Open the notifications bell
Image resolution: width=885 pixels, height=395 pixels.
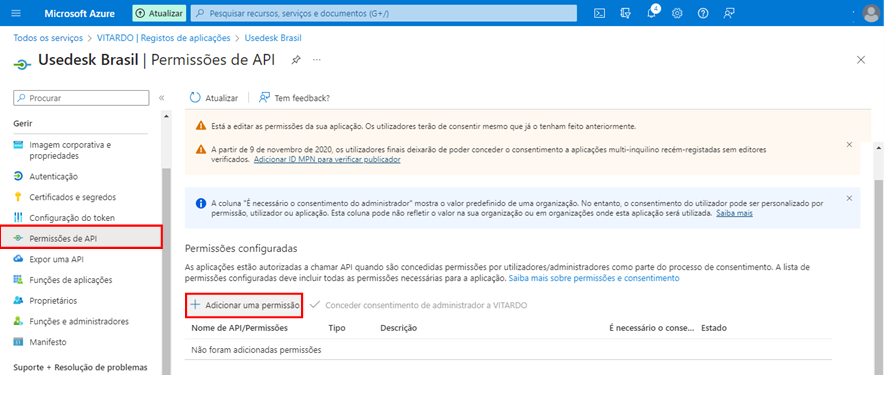coord(652,13)
